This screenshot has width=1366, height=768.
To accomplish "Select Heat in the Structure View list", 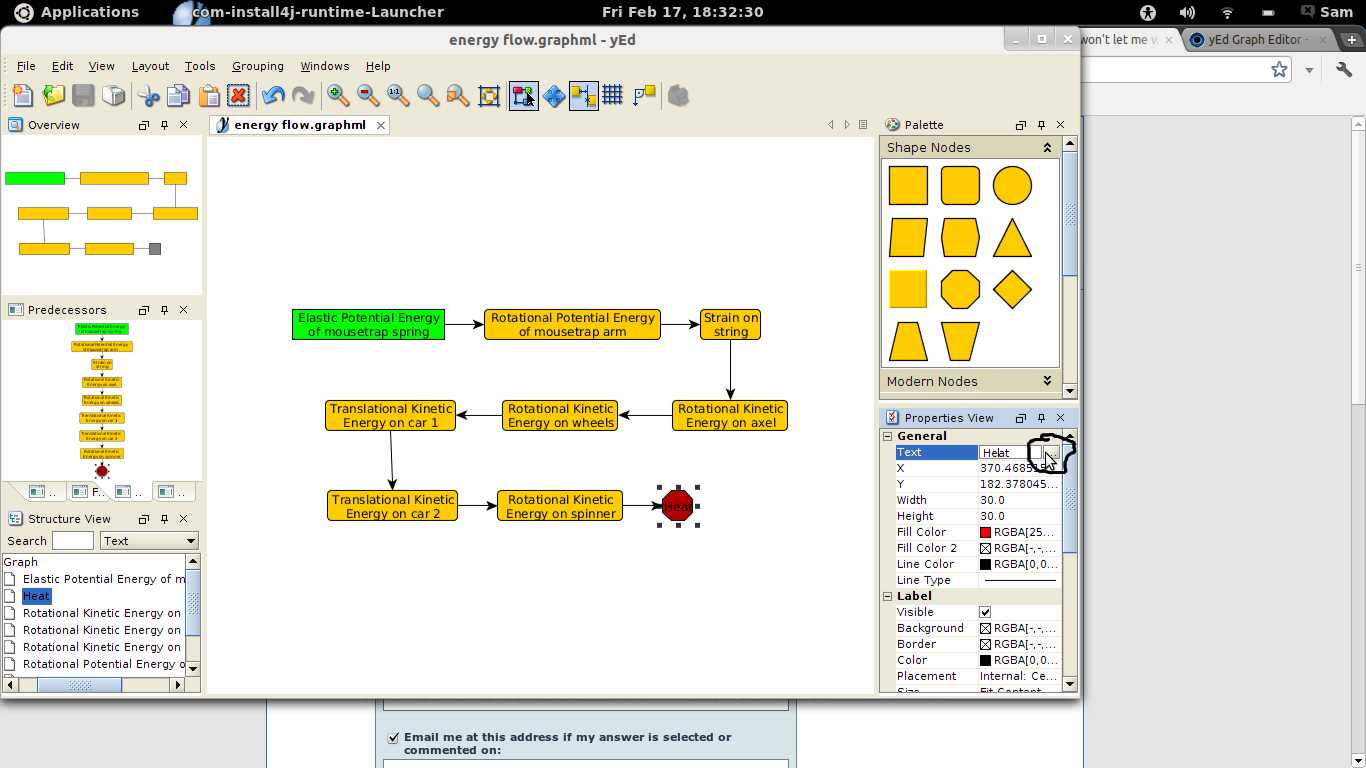I will coord(36,596).
